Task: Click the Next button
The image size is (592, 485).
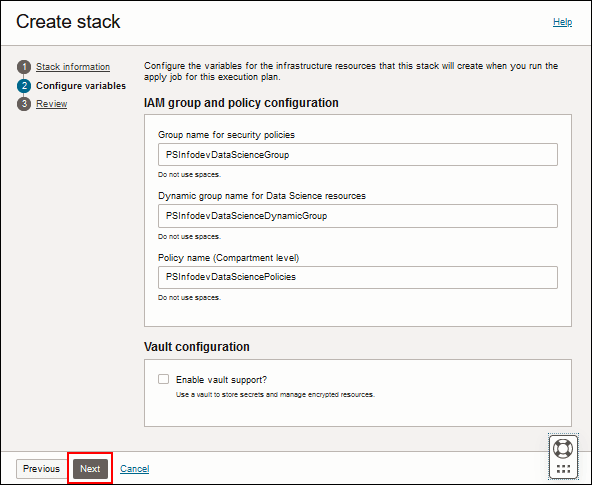Action: point(90,469)
